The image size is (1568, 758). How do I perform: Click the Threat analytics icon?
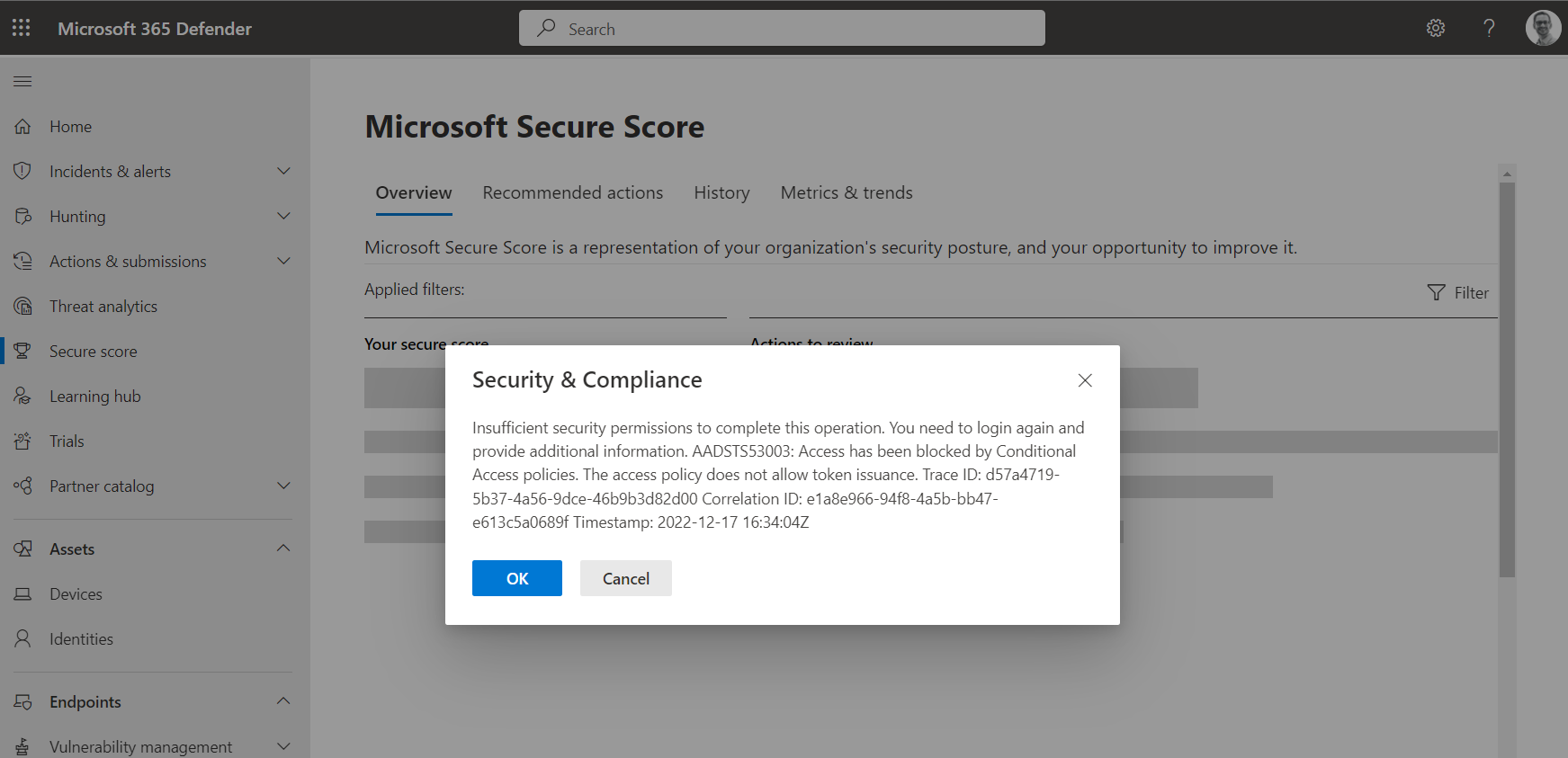tap(22, 306)
